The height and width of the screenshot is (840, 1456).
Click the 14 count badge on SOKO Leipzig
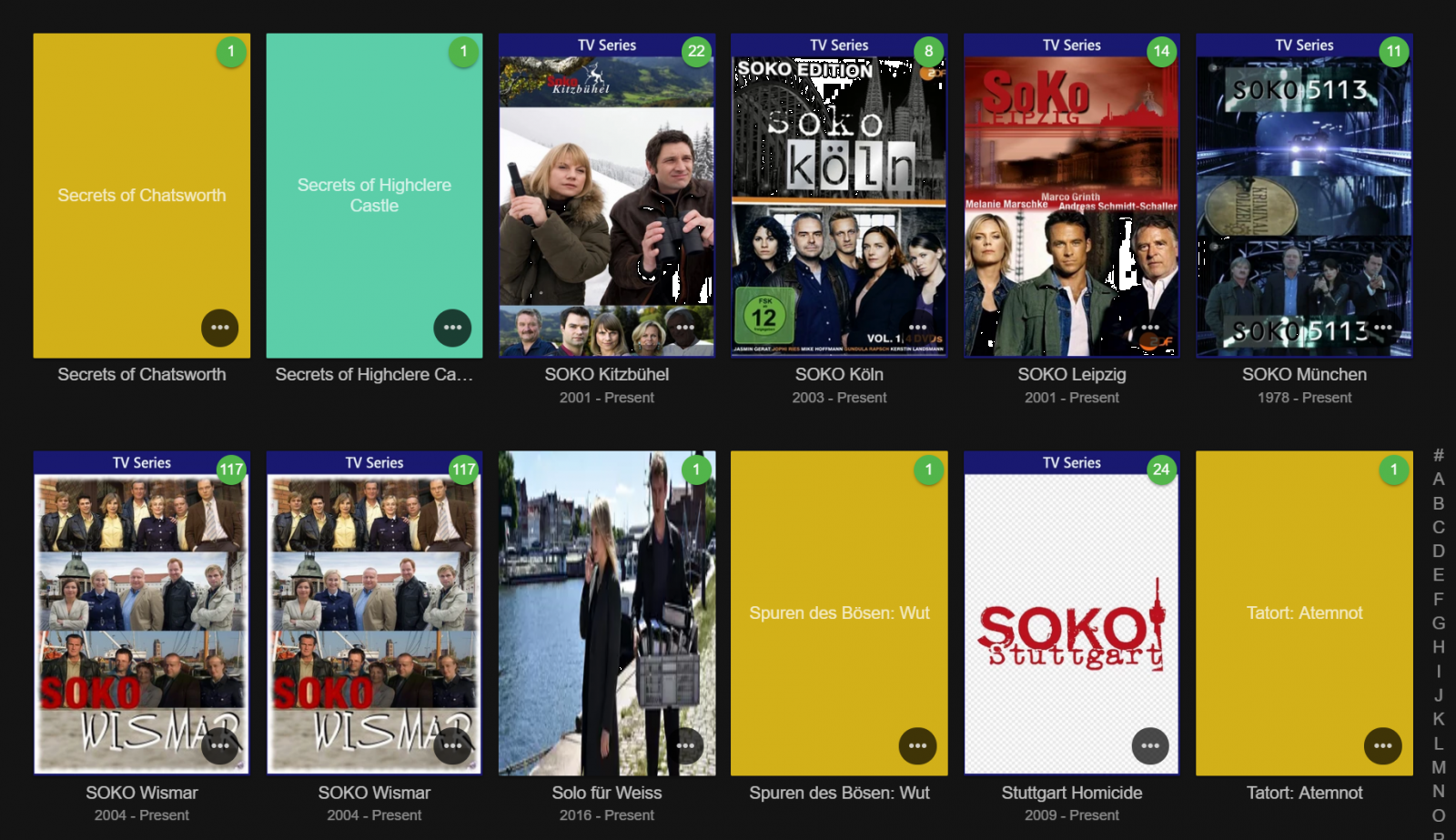coord(1161,51)
